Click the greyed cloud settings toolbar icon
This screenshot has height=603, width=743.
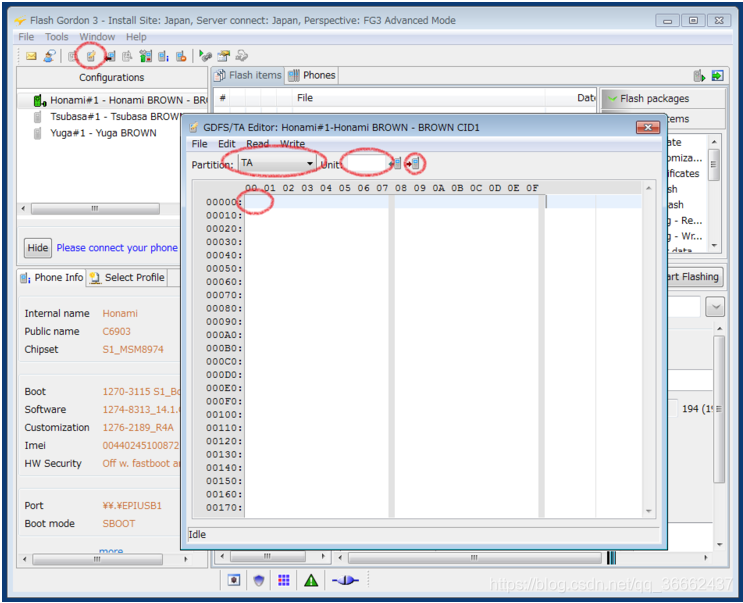pos(242,56)
